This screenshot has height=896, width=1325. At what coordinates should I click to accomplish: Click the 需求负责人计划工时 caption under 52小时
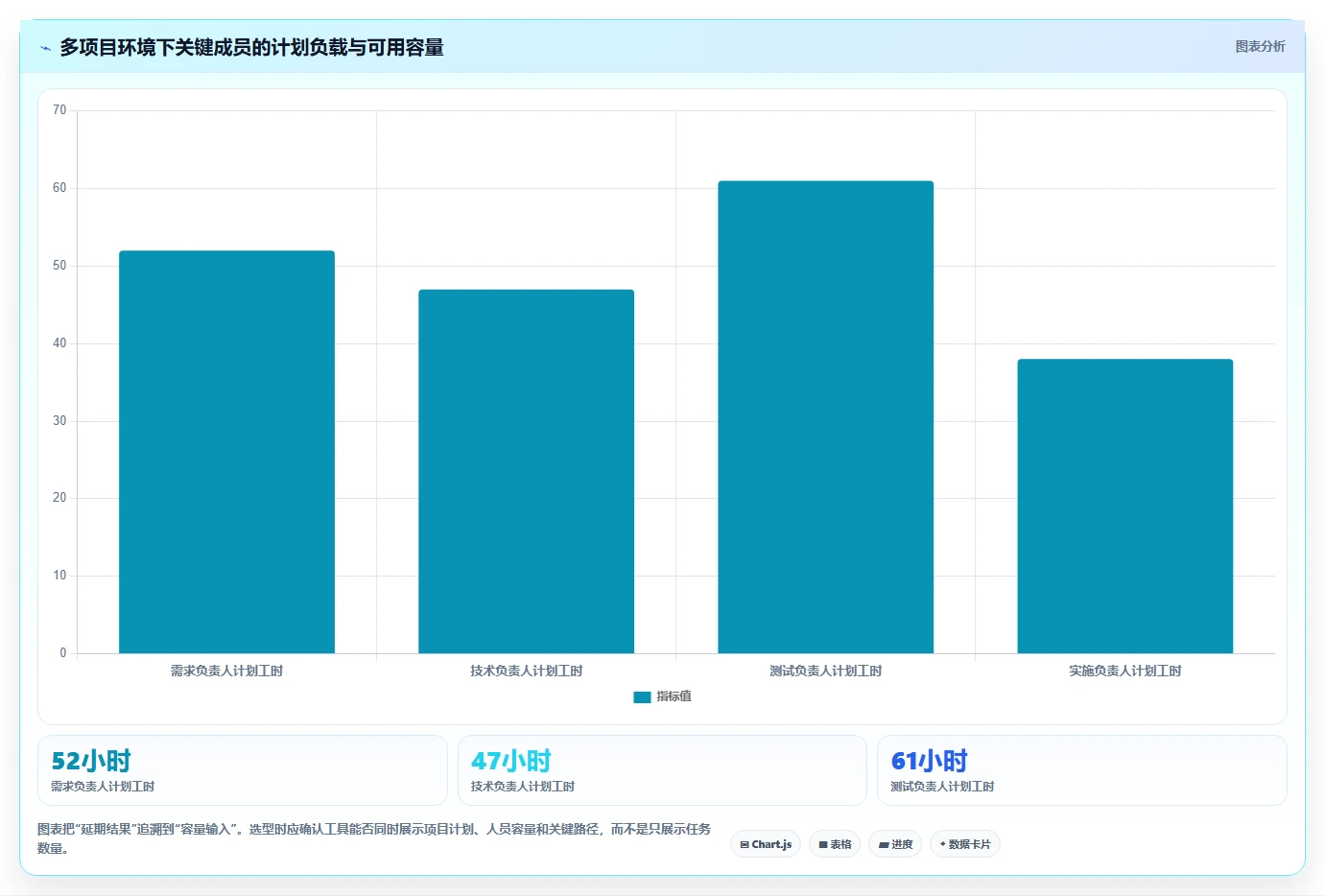[x=103, y=787]
